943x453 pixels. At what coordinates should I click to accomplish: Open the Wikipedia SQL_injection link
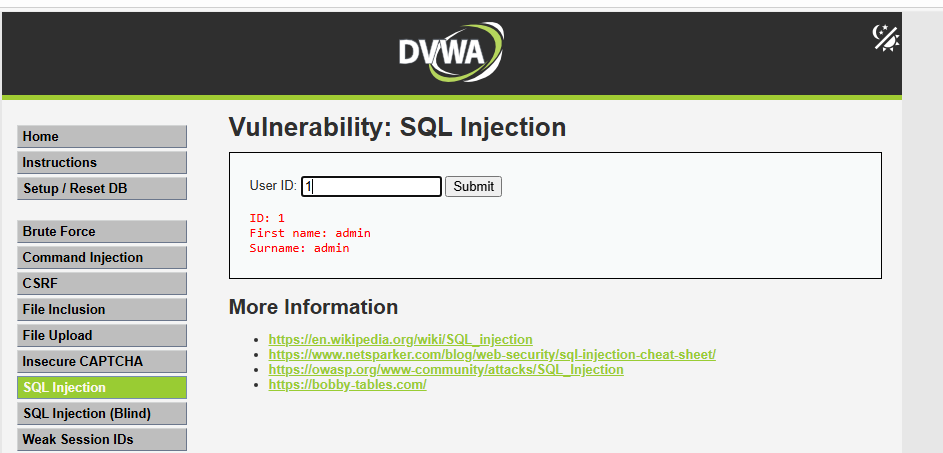pos(401,339)
